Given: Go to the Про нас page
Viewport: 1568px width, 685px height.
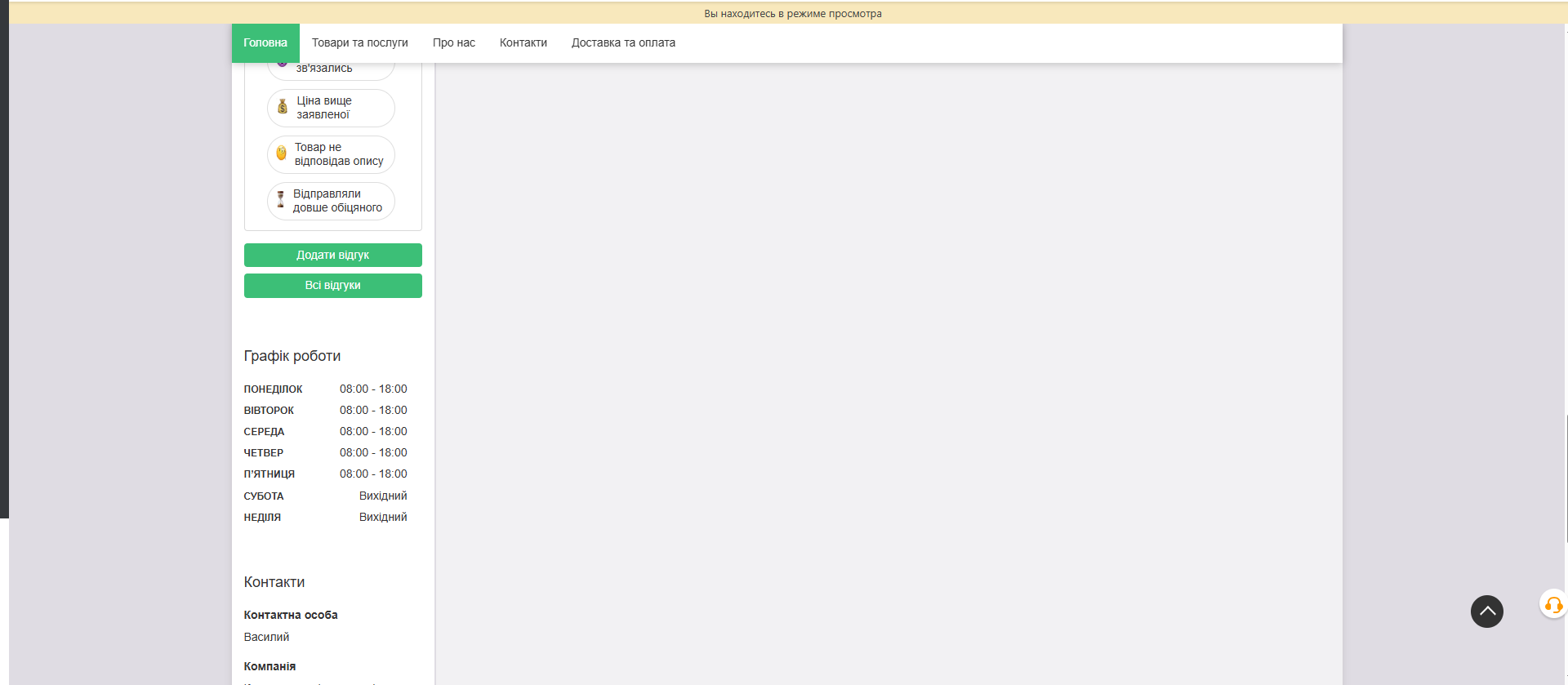Looking at the screenshot, I should 453,43.
